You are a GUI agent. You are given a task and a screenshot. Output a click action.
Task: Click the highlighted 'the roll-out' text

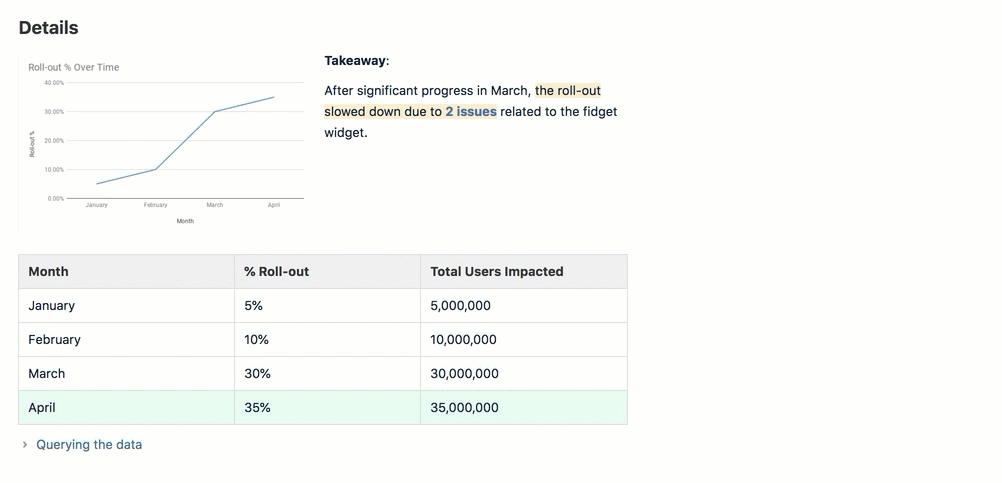coord(568,90)
